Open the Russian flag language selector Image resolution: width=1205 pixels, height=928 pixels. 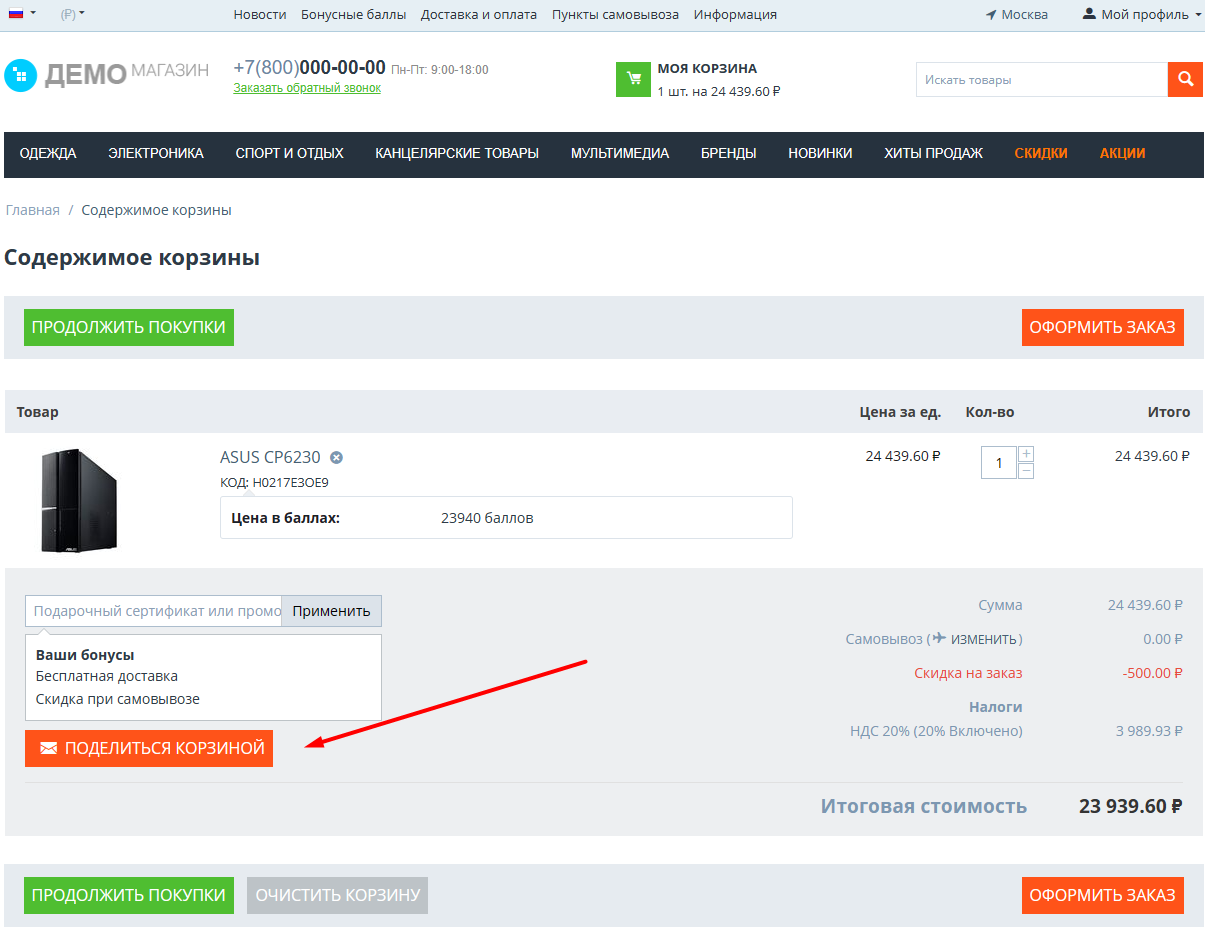22,14
